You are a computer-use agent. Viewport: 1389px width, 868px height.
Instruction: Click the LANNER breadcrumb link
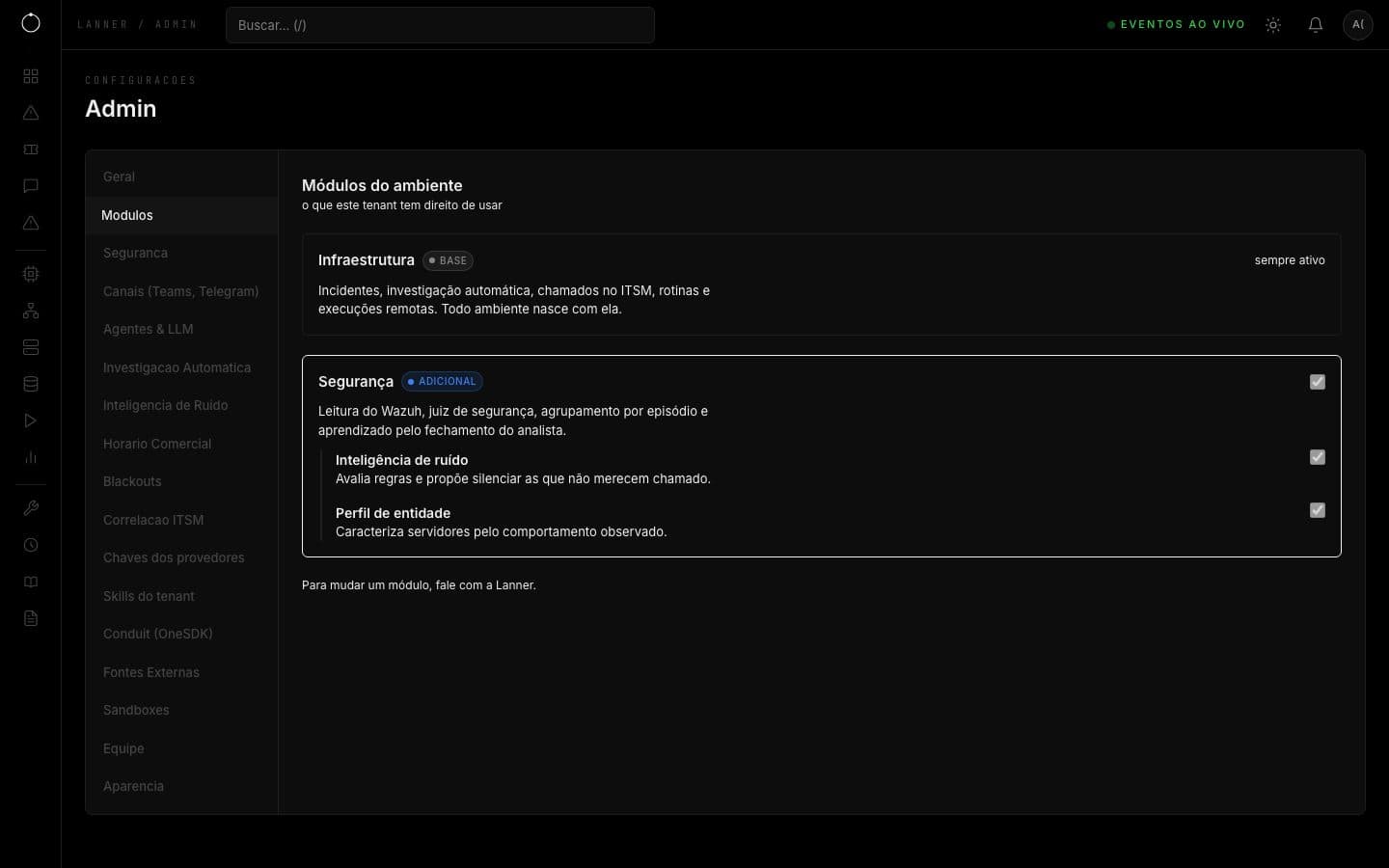coord(102,24)
